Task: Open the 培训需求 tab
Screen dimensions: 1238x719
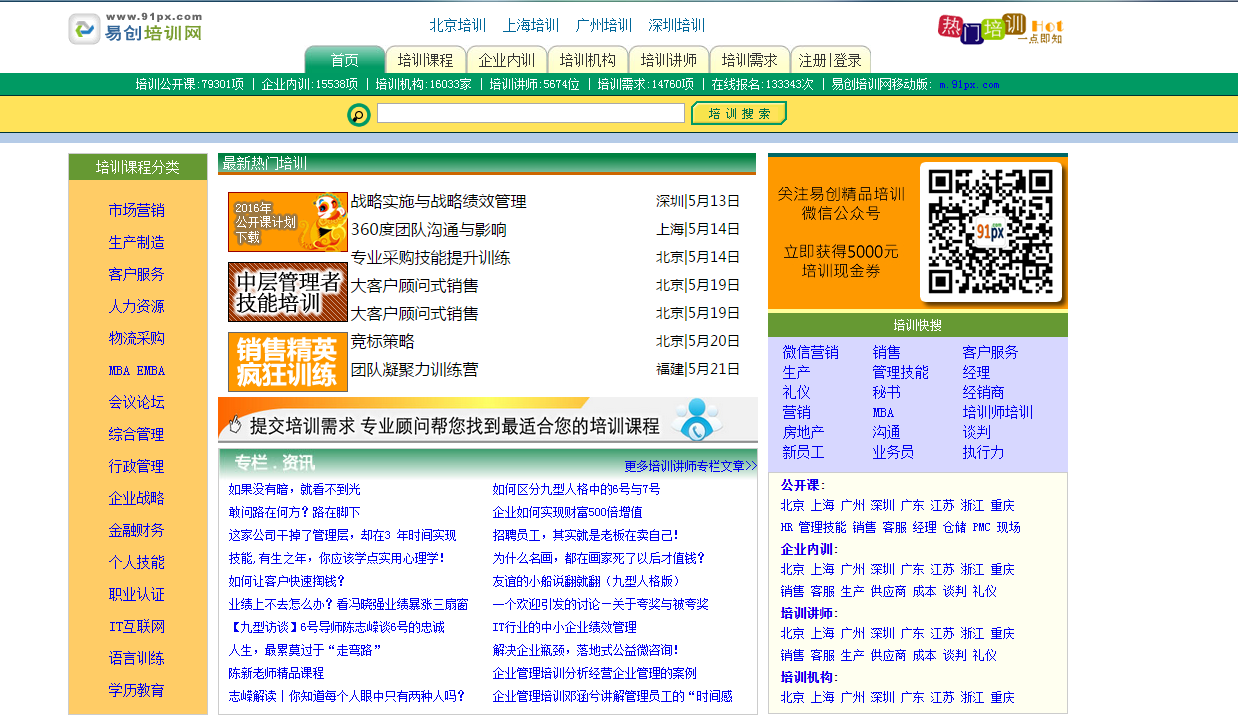Action: (750, 60)
